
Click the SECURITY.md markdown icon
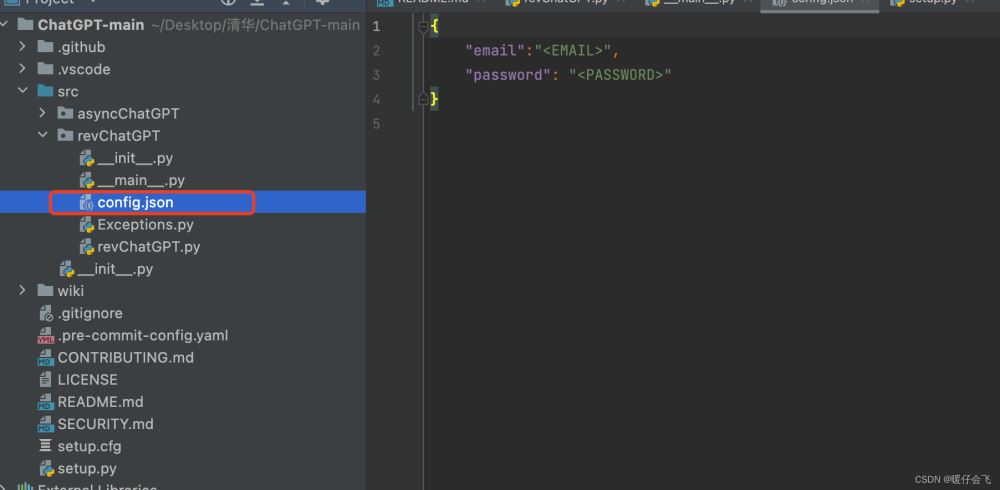point(46,424)
